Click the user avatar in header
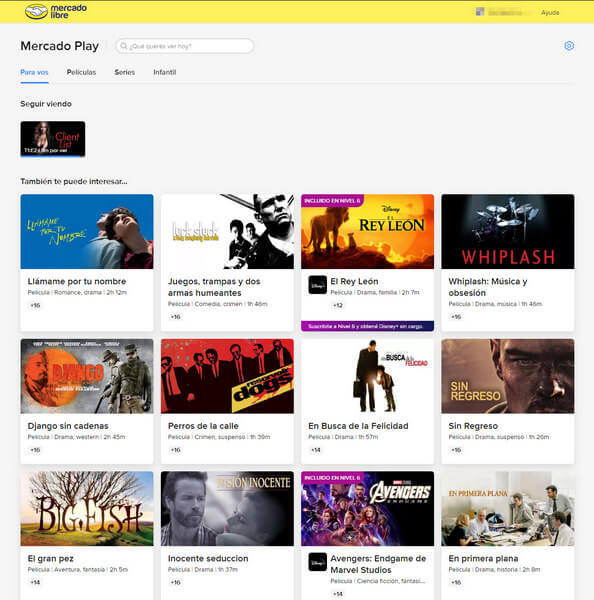Viewport: 594px width, 600px height. (480, 12)
